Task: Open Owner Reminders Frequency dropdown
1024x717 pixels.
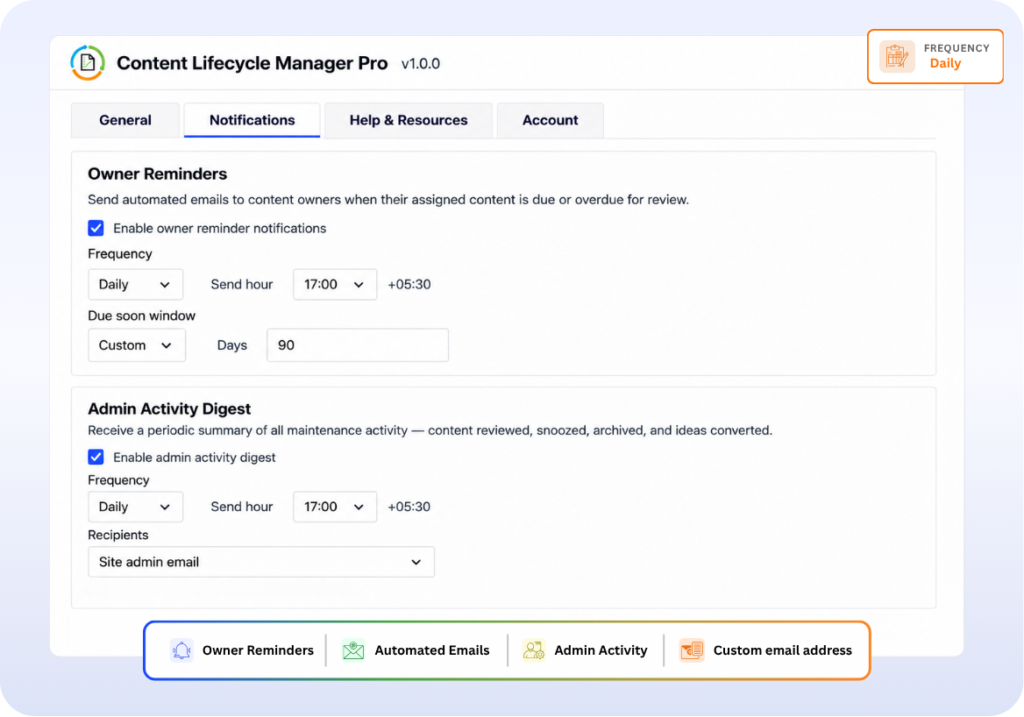Action: coord(135,285)
